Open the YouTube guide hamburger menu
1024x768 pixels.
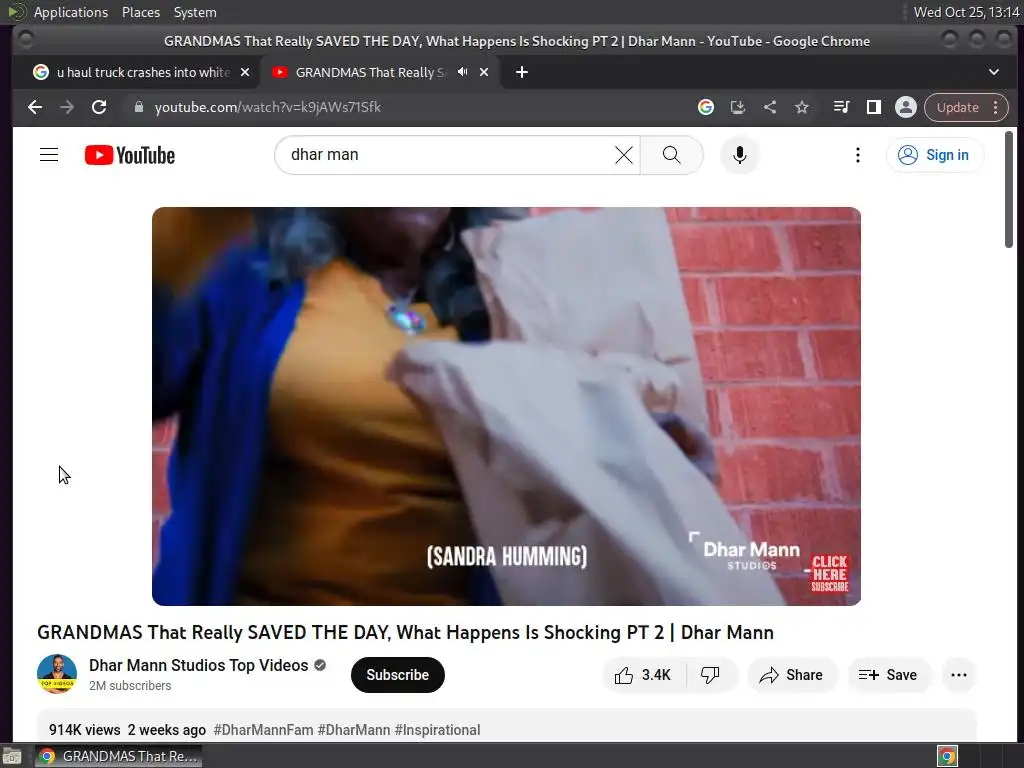[49, 155]
